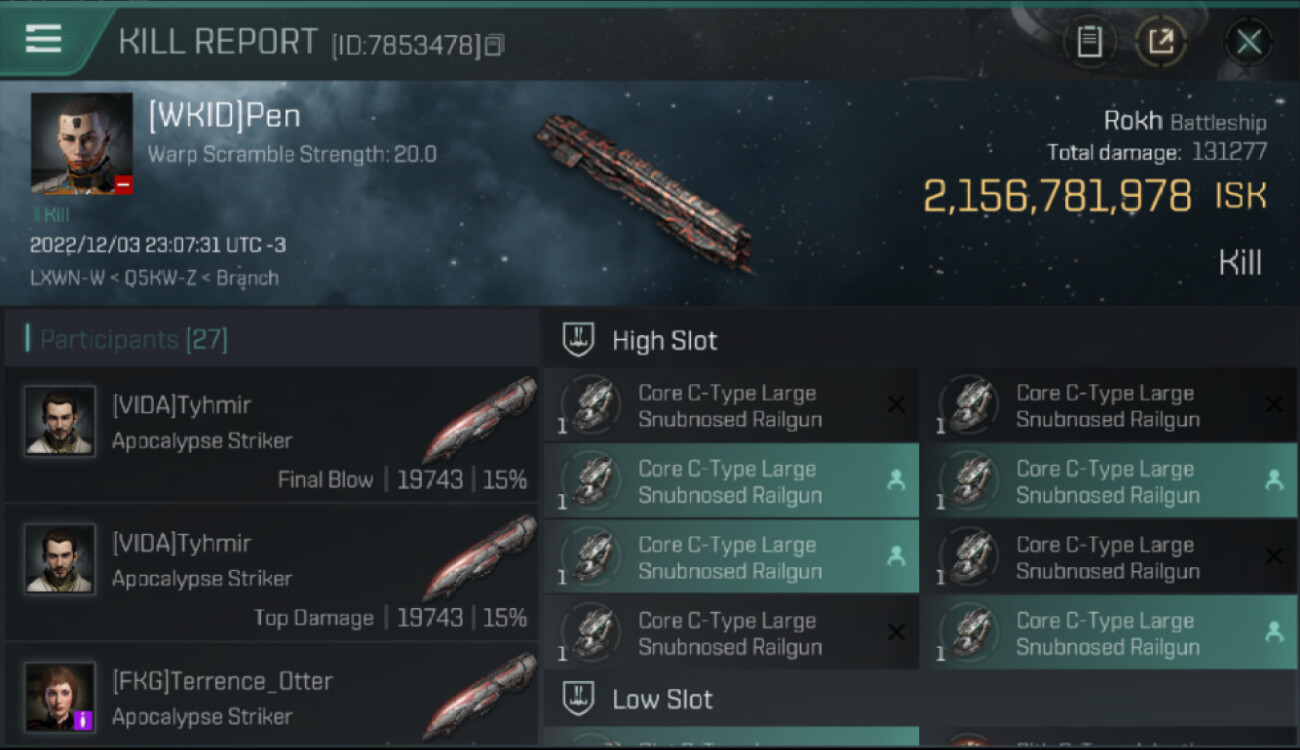This screenshot has height=750, width=1300.
Task: Click the share kill report icon
Action: click(1161, 42)
